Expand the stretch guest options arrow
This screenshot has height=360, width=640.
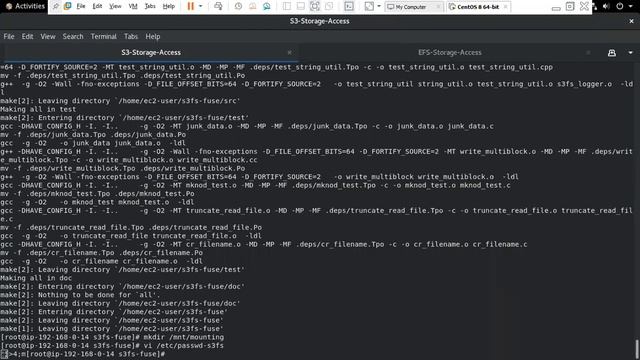pos(379,7)
